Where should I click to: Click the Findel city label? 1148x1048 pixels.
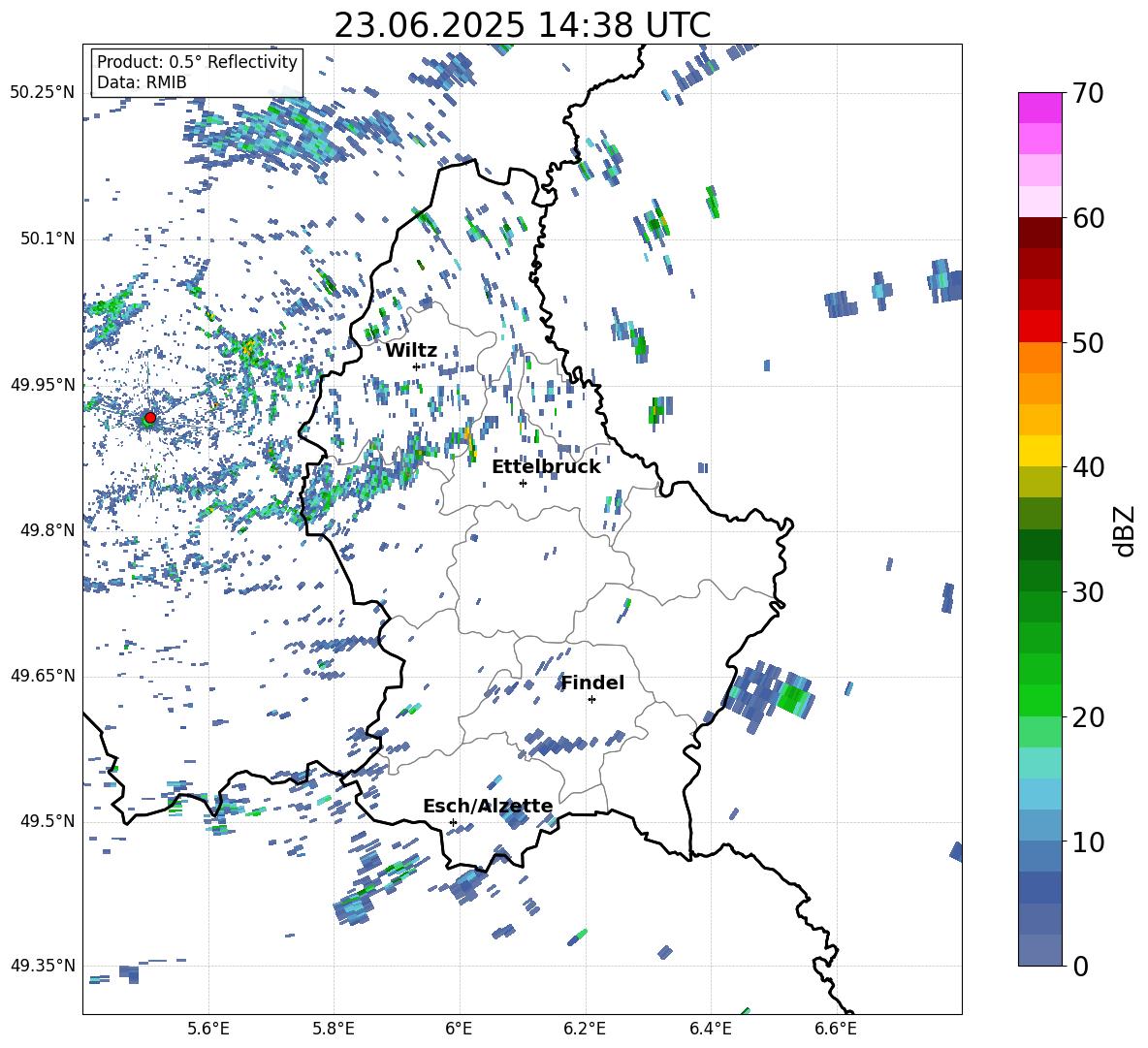pyautogui.click(x=592, y=683)
